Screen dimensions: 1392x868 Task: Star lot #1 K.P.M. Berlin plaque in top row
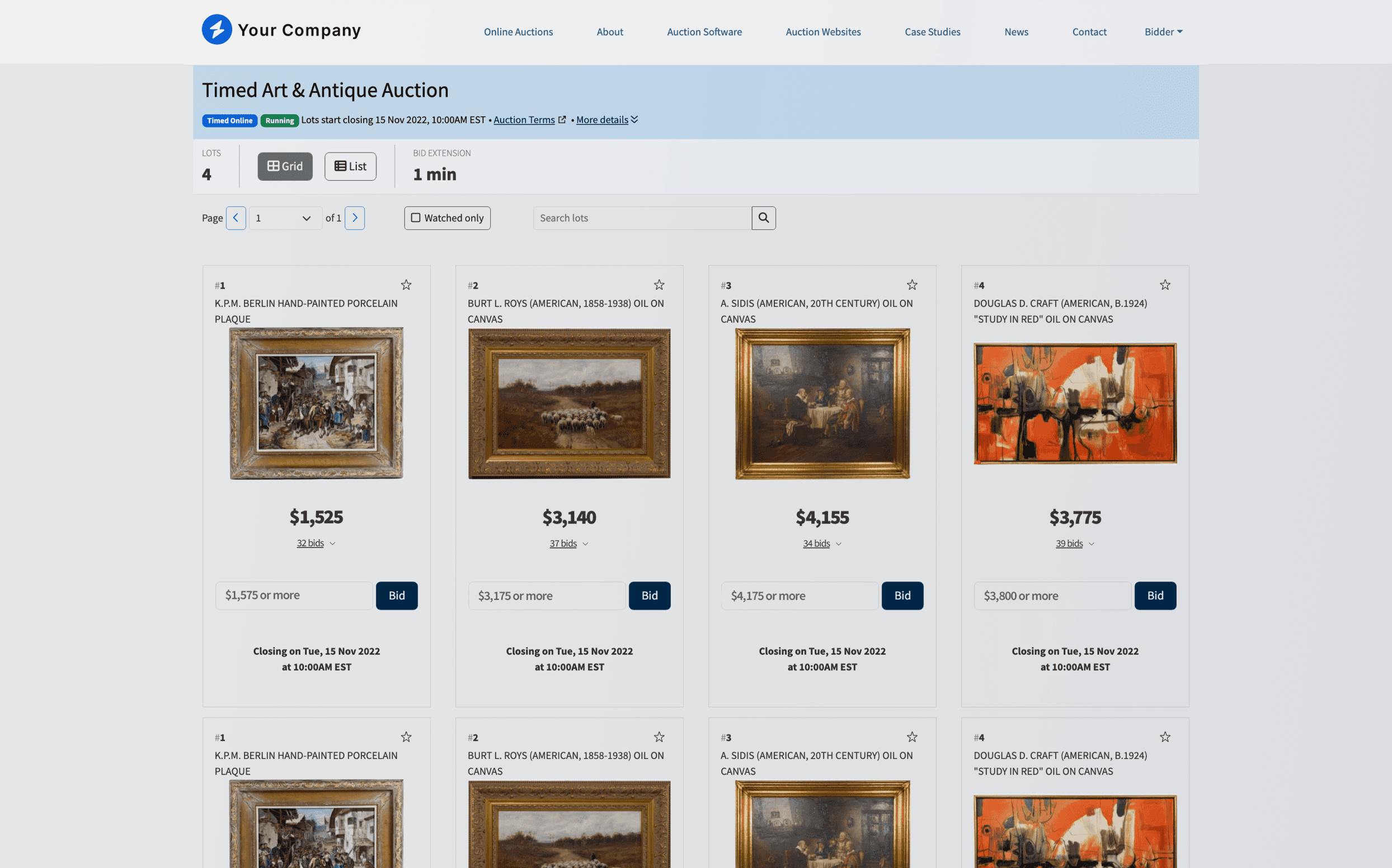tap(406, 285)
